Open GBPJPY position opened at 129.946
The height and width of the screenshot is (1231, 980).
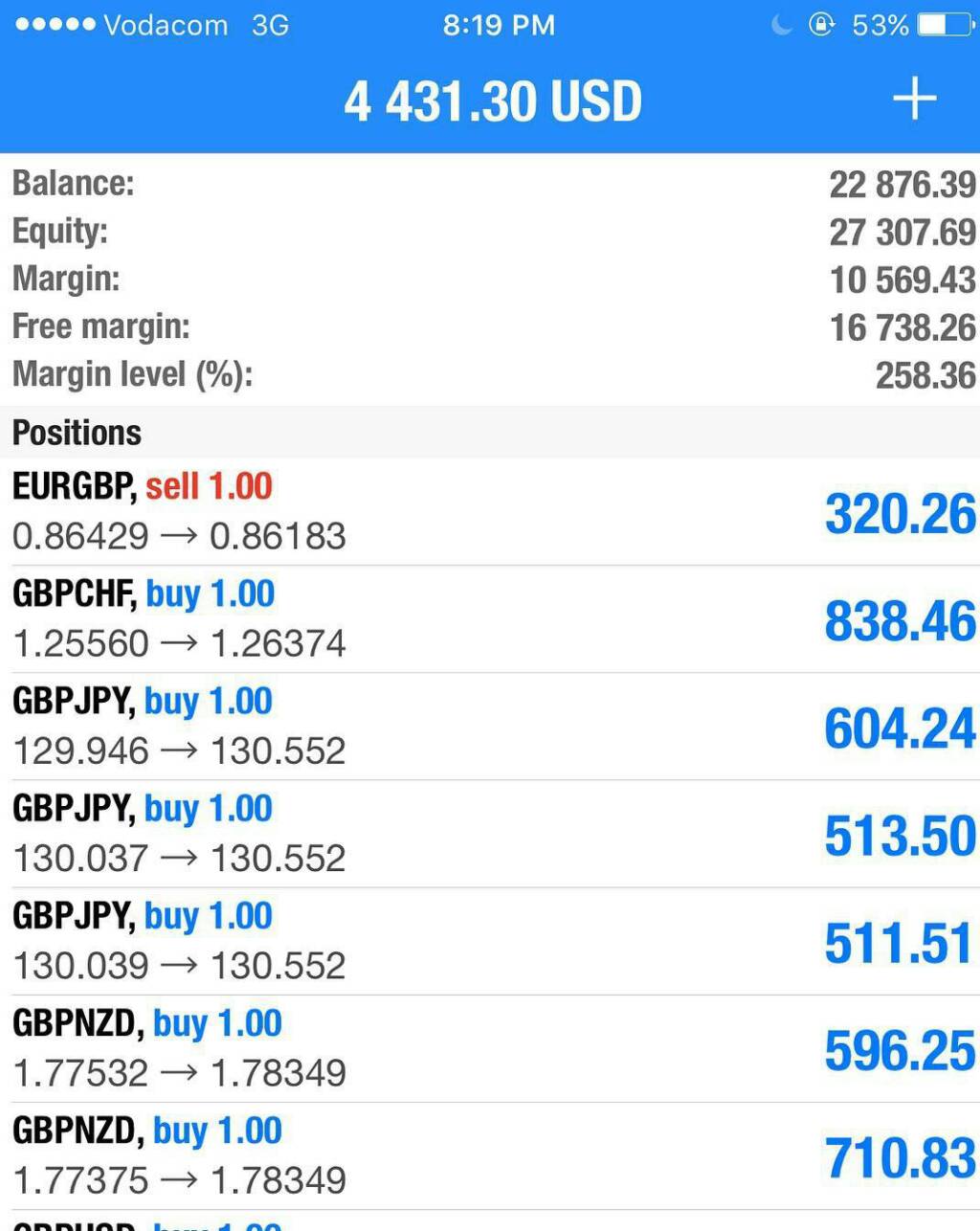(x=490, y=726)
